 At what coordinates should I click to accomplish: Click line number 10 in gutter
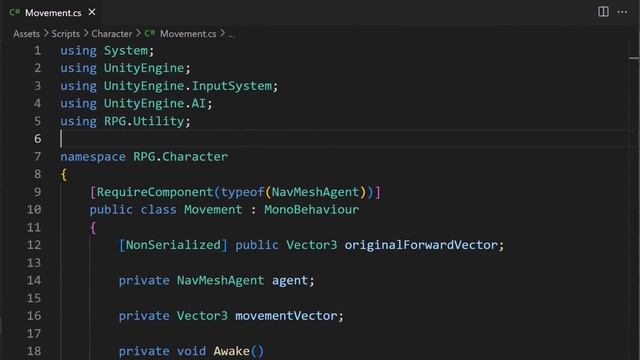coord(34,210)
